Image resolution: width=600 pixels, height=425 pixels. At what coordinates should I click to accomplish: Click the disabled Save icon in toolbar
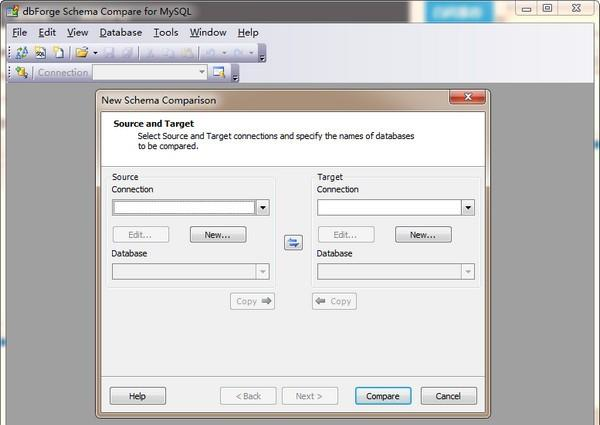point(109,53)
